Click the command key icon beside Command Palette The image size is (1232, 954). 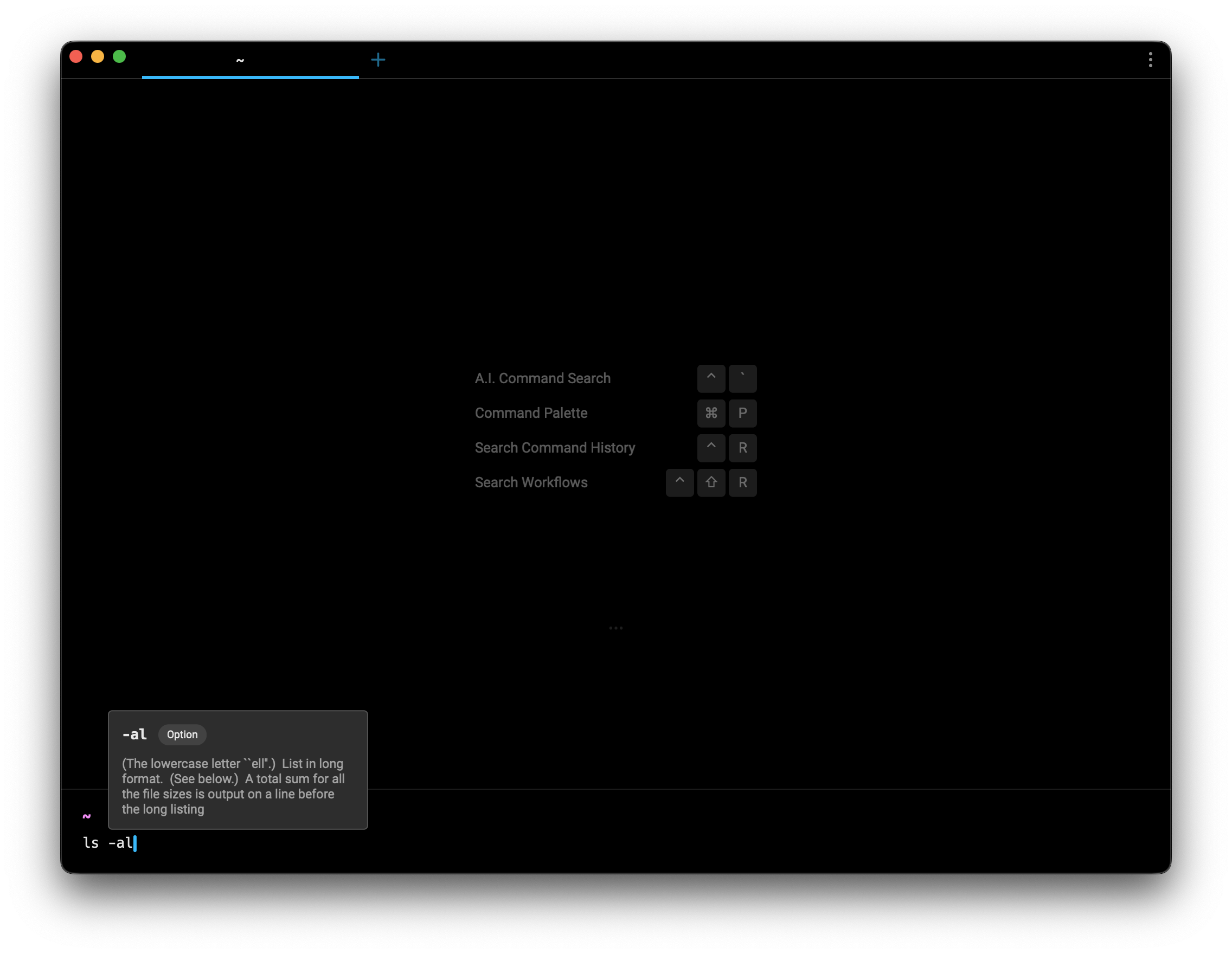[711, 413]
